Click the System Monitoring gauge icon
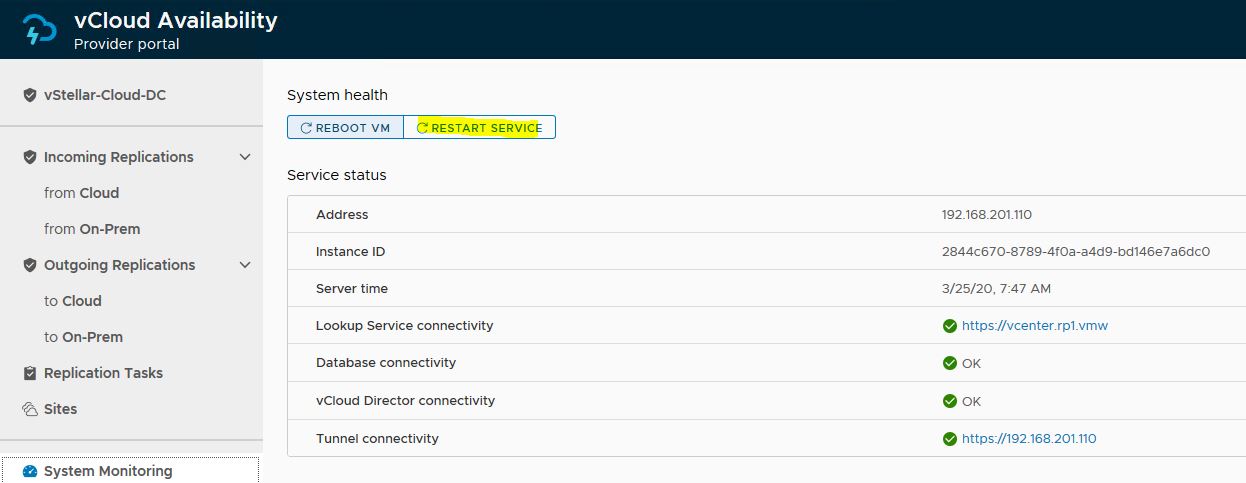The width and height of the screenshot is (1246, 483). click(x=30, y=471)
